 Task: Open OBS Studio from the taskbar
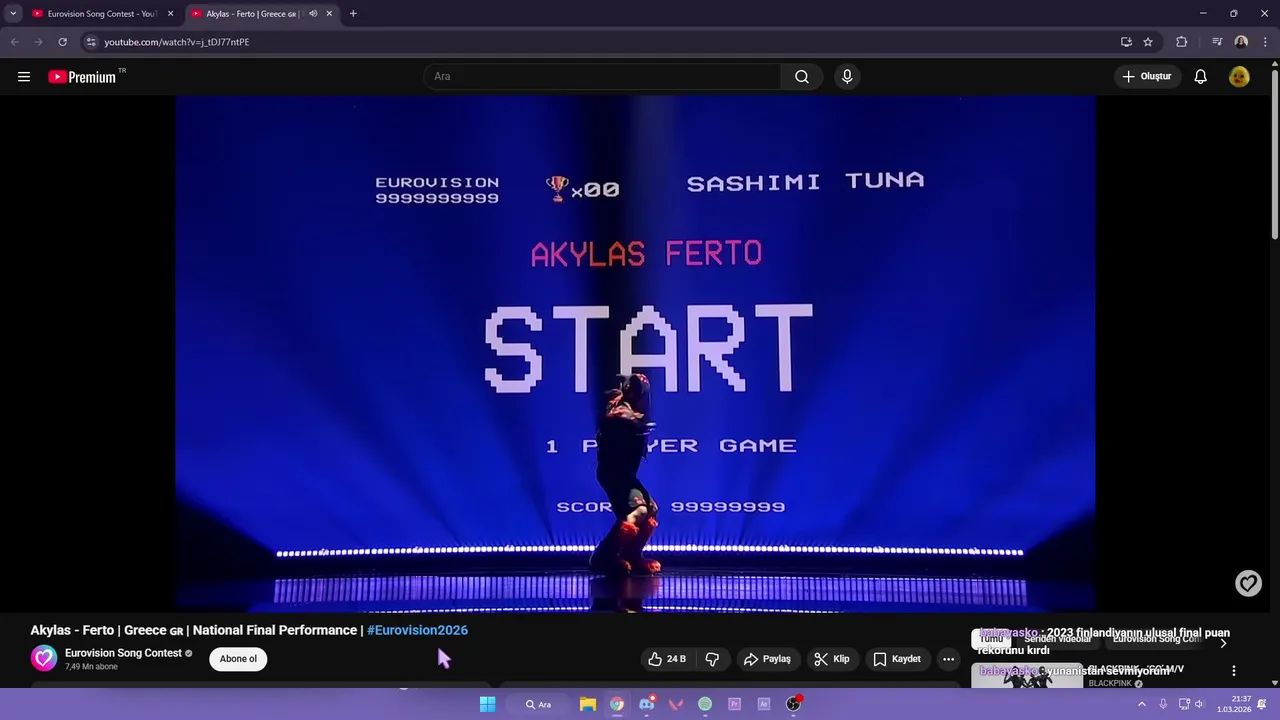pyautogui.click(x=793, y=704)
